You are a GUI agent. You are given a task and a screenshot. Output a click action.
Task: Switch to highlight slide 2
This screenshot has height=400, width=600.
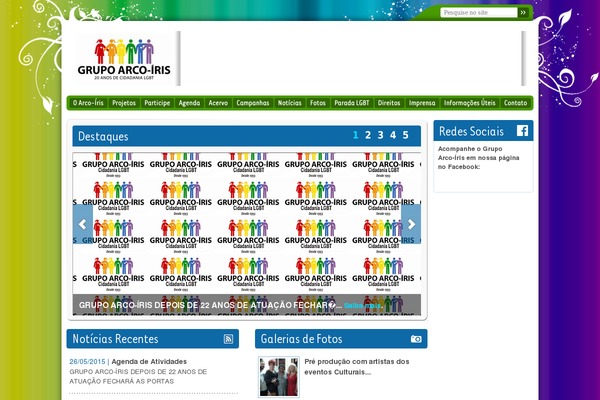click(368, 135)
